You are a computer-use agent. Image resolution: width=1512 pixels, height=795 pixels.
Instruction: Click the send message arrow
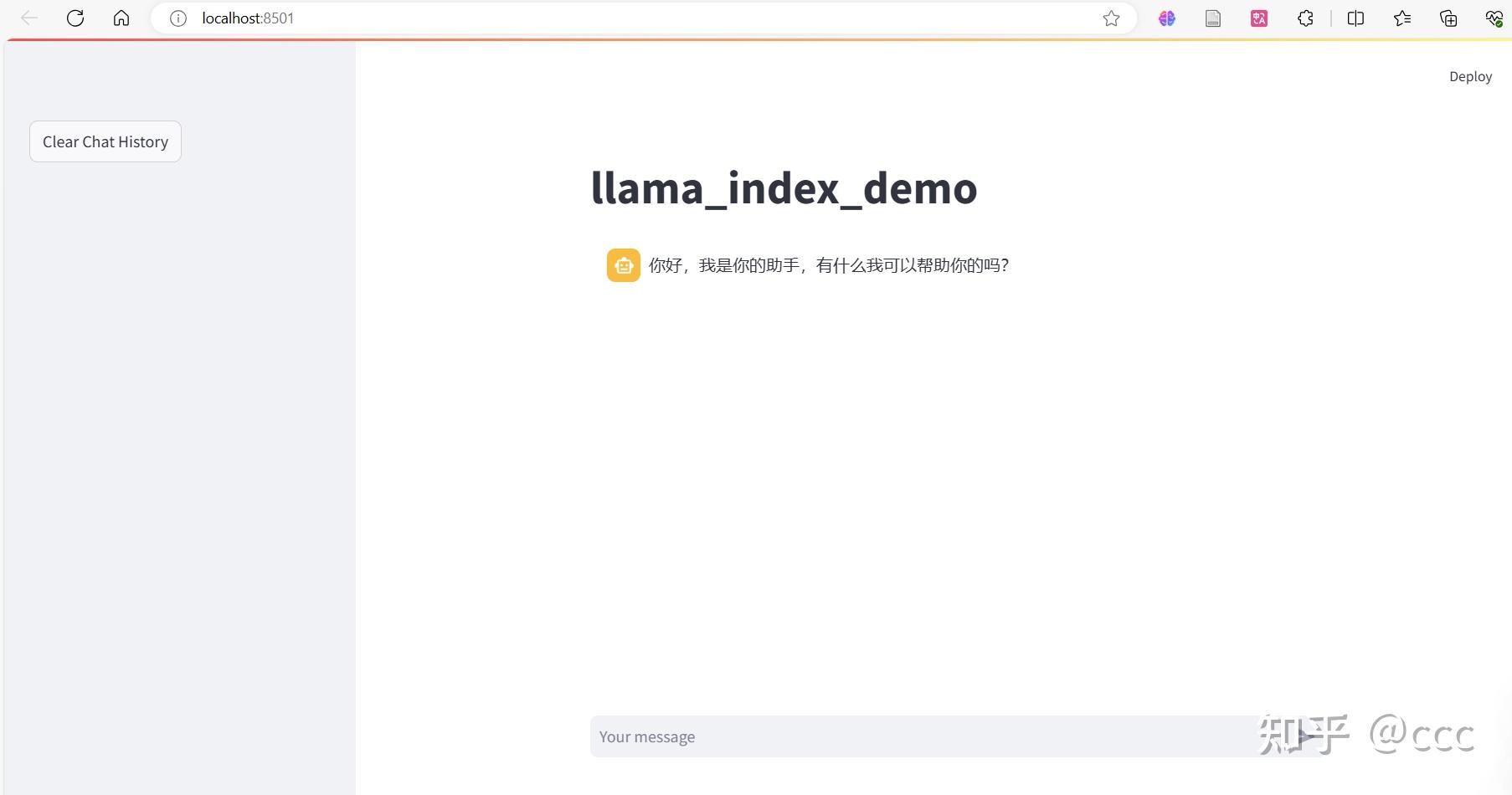1305,736
